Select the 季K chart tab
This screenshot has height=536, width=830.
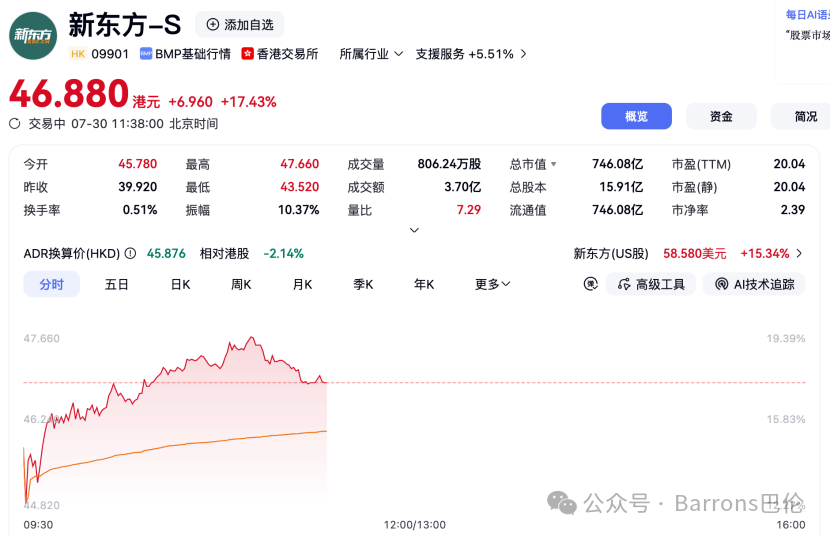363,284
